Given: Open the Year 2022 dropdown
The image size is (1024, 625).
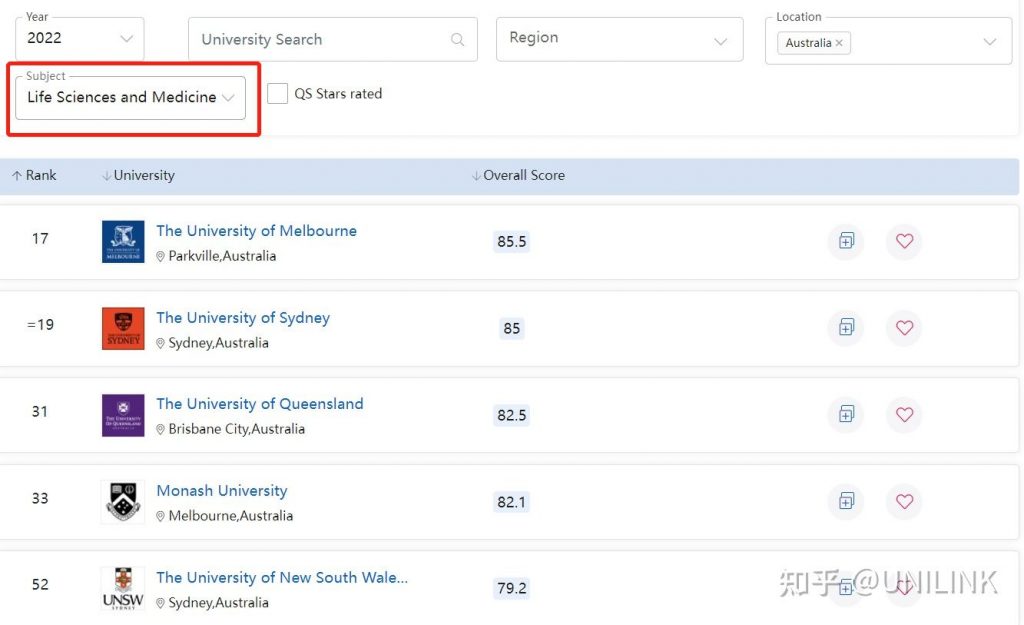Looking at the screenshot, I should (x=80, y=39).
